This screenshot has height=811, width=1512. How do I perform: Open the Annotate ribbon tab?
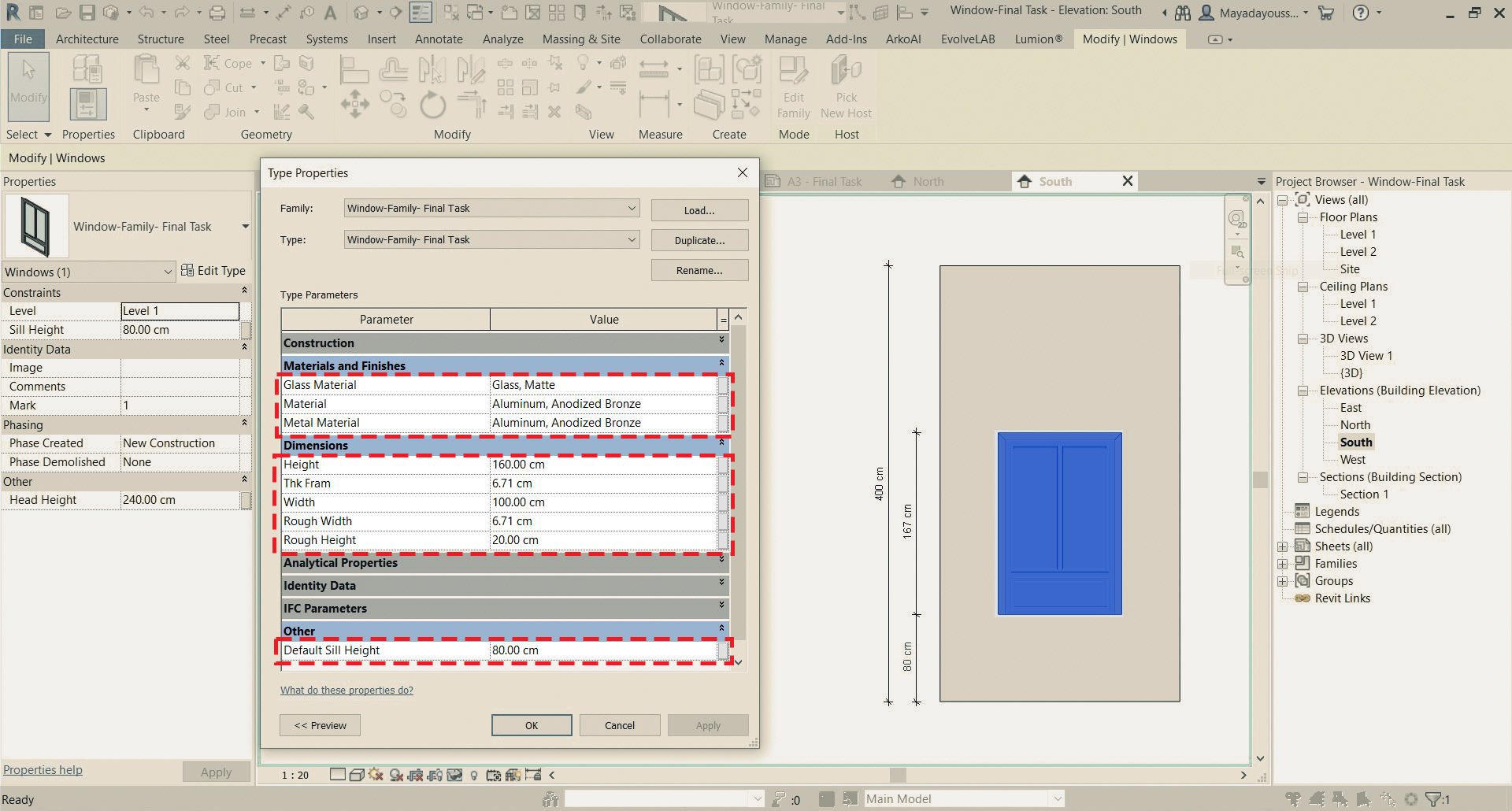click(x=439, y=39)
